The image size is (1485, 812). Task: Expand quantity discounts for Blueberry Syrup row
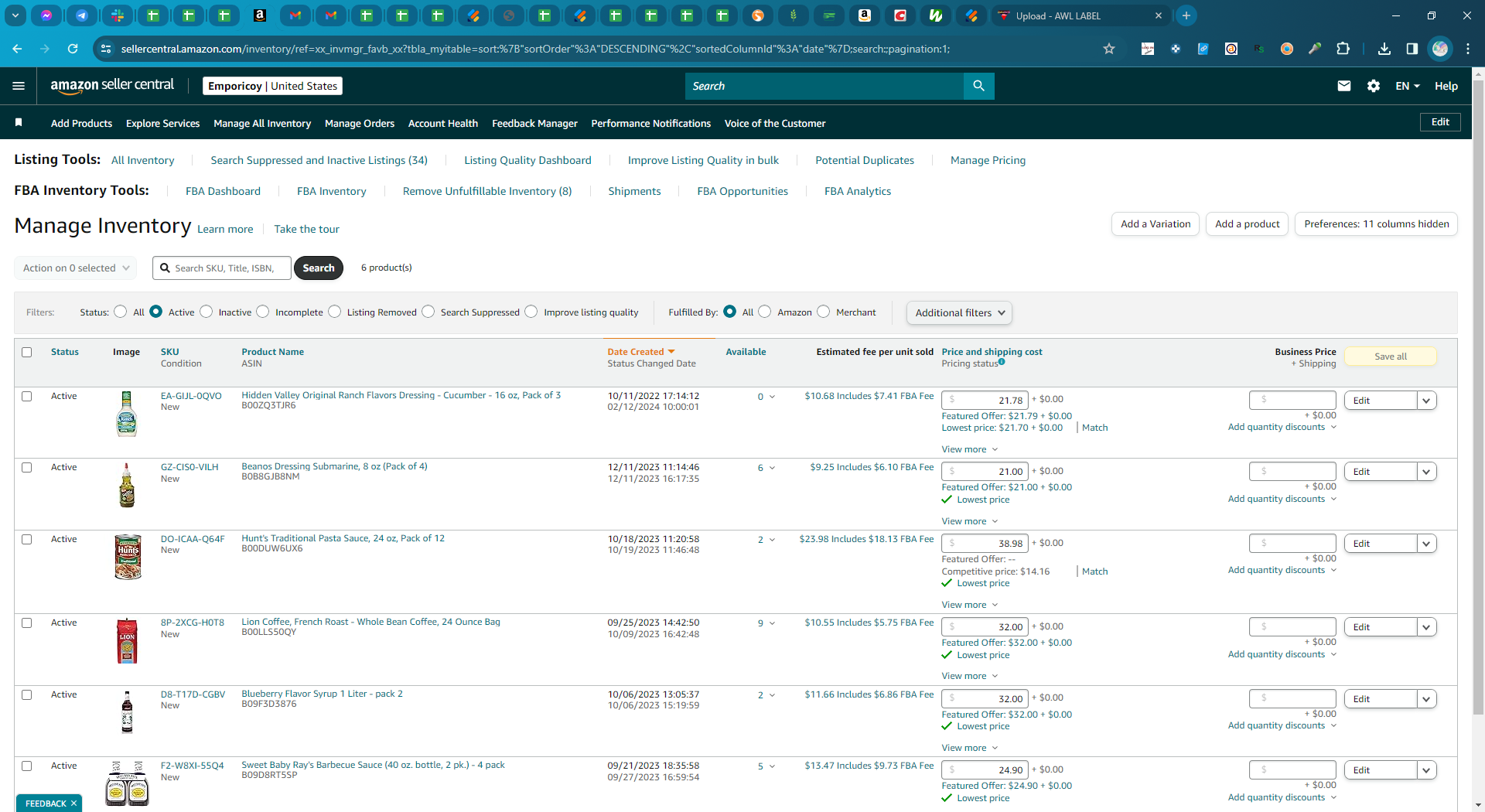1282,725
